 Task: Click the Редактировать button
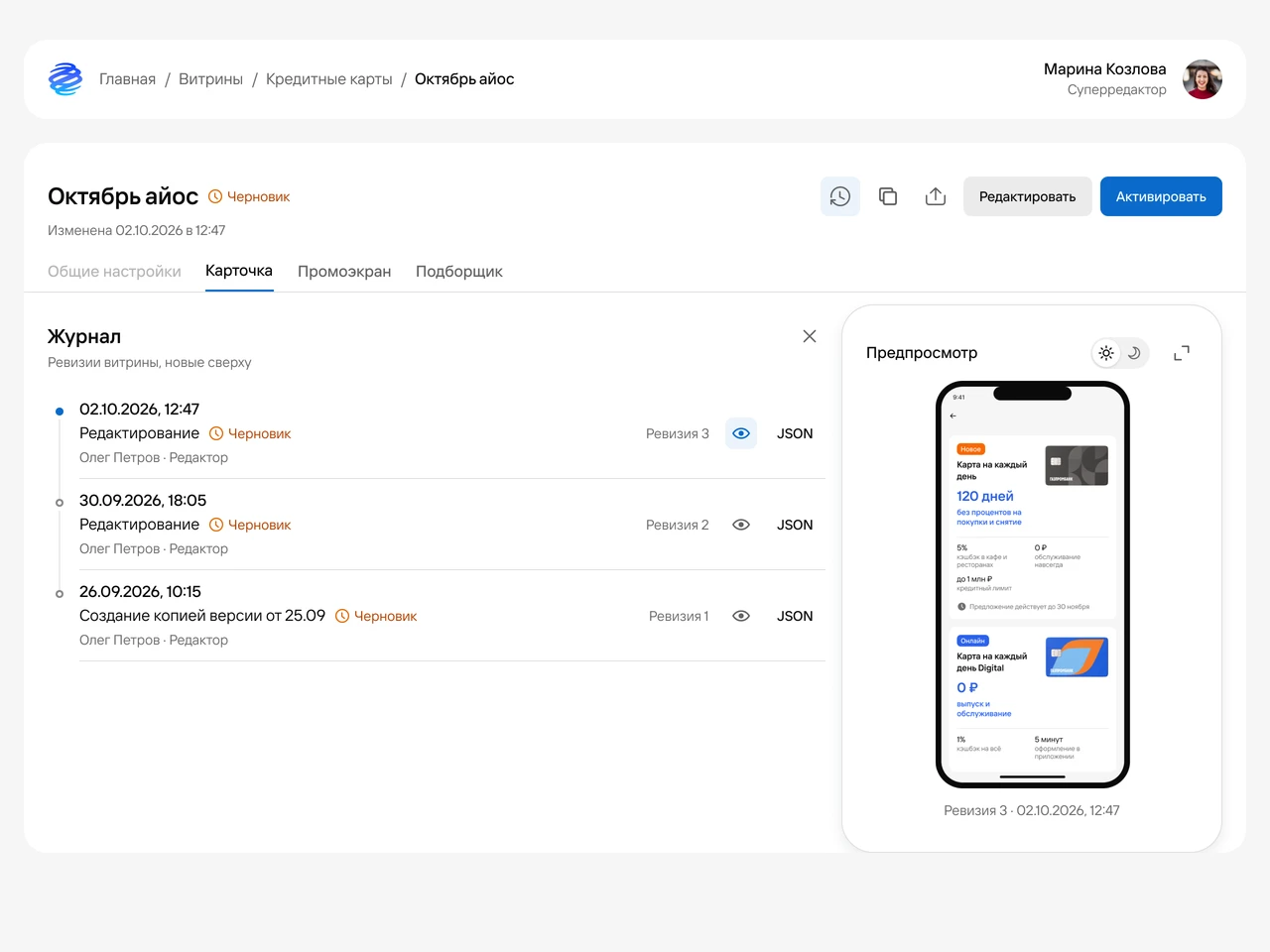(x=1028, y=196)
